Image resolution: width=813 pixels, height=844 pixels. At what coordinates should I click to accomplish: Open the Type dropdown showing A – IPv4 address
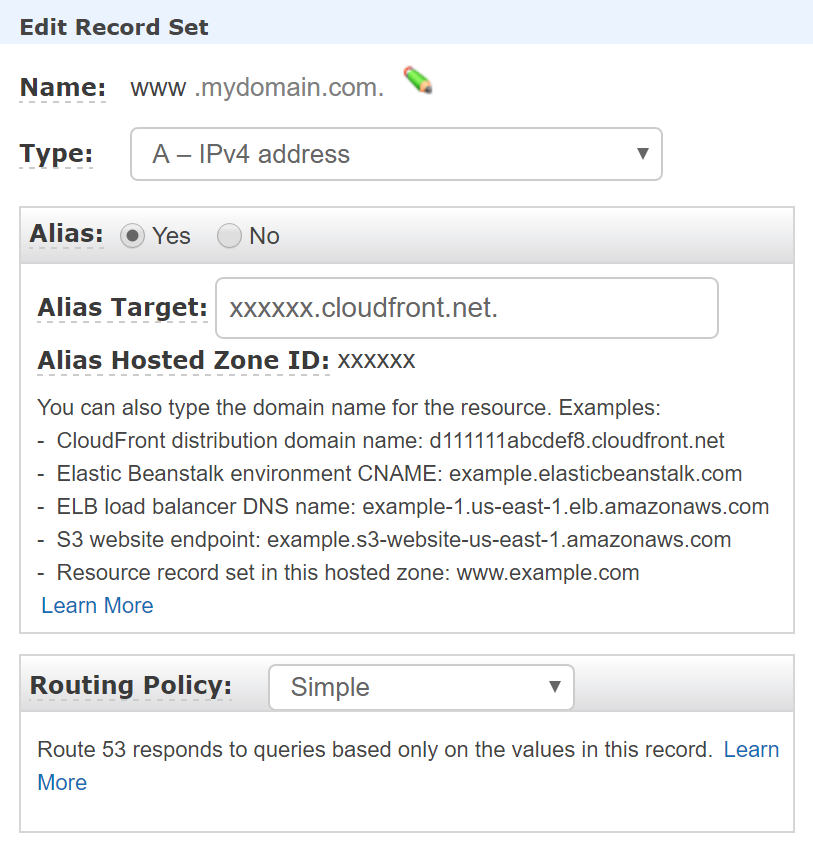point(396,154)
